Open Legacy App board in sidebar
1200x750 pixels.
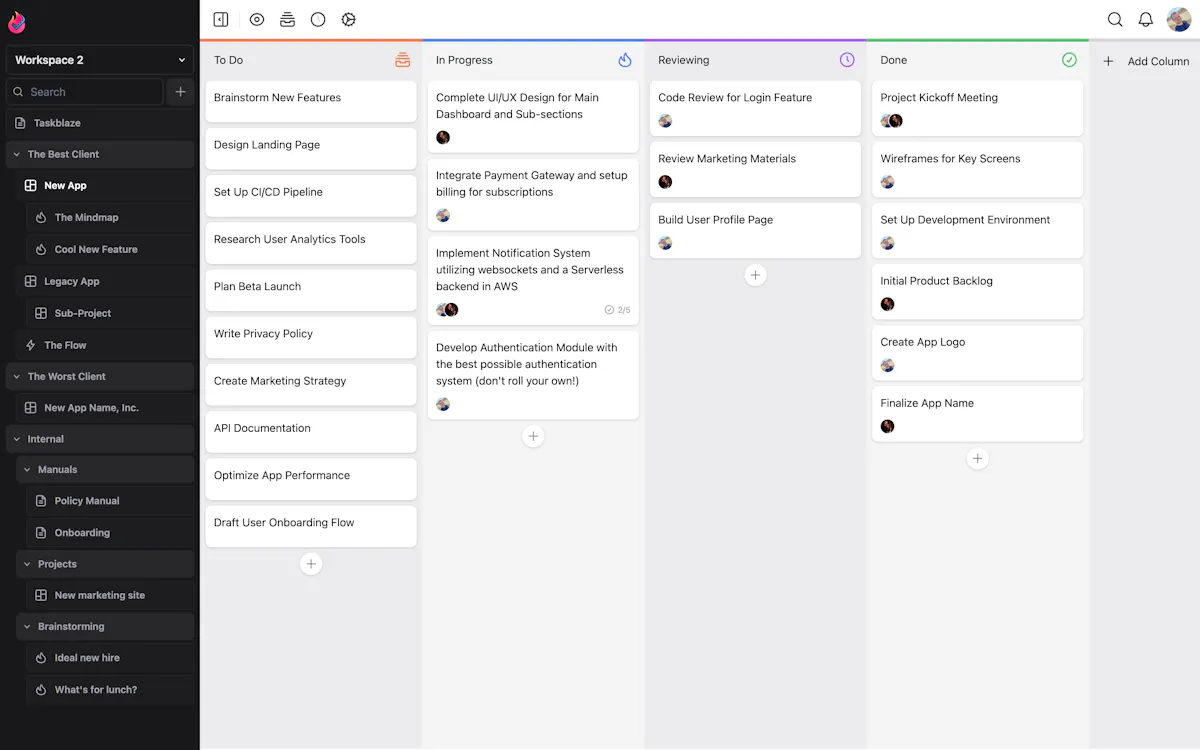pyautogui.click(x=105, y=281)
